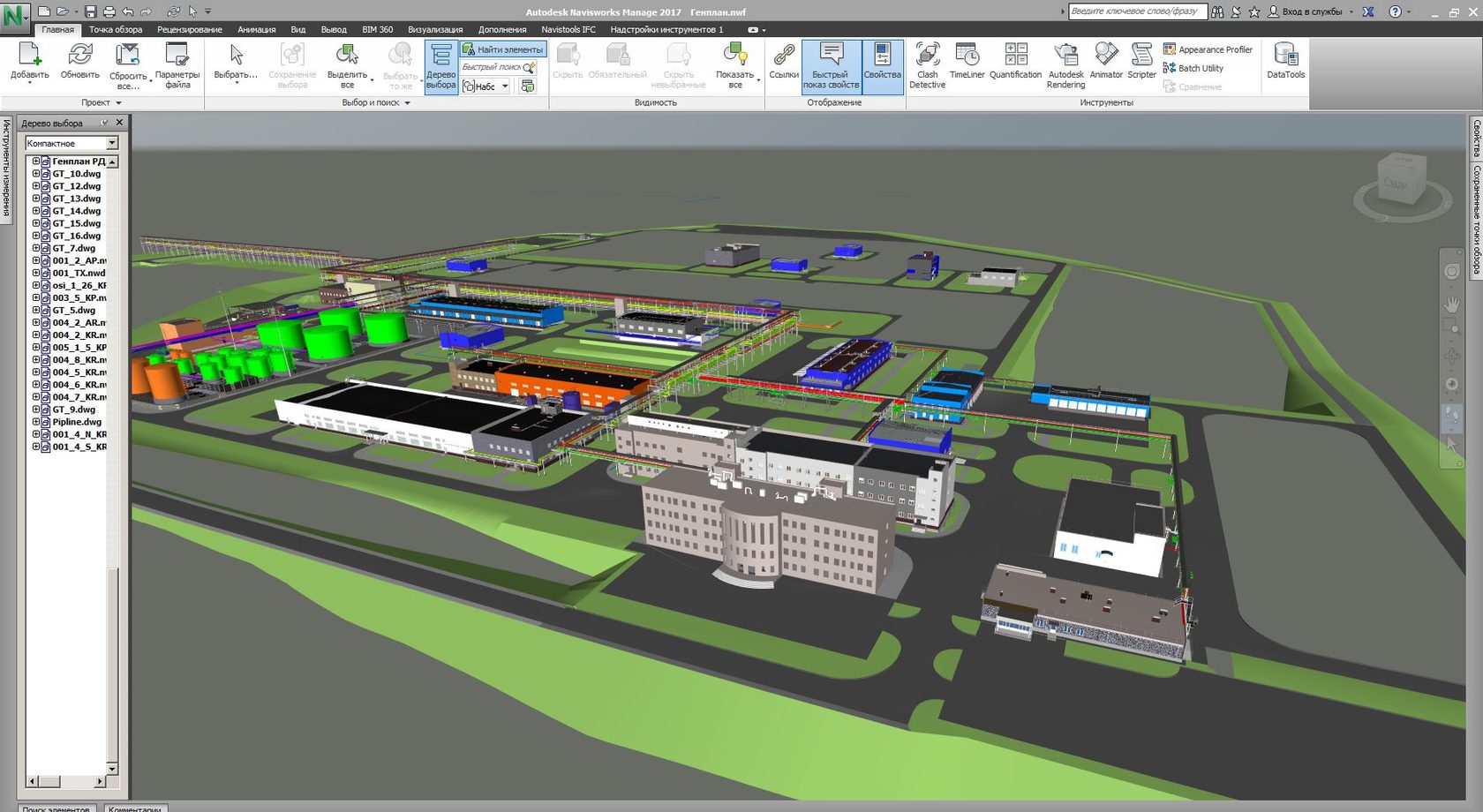Click the manage sets icon beside Наборы

coord(528,86)
